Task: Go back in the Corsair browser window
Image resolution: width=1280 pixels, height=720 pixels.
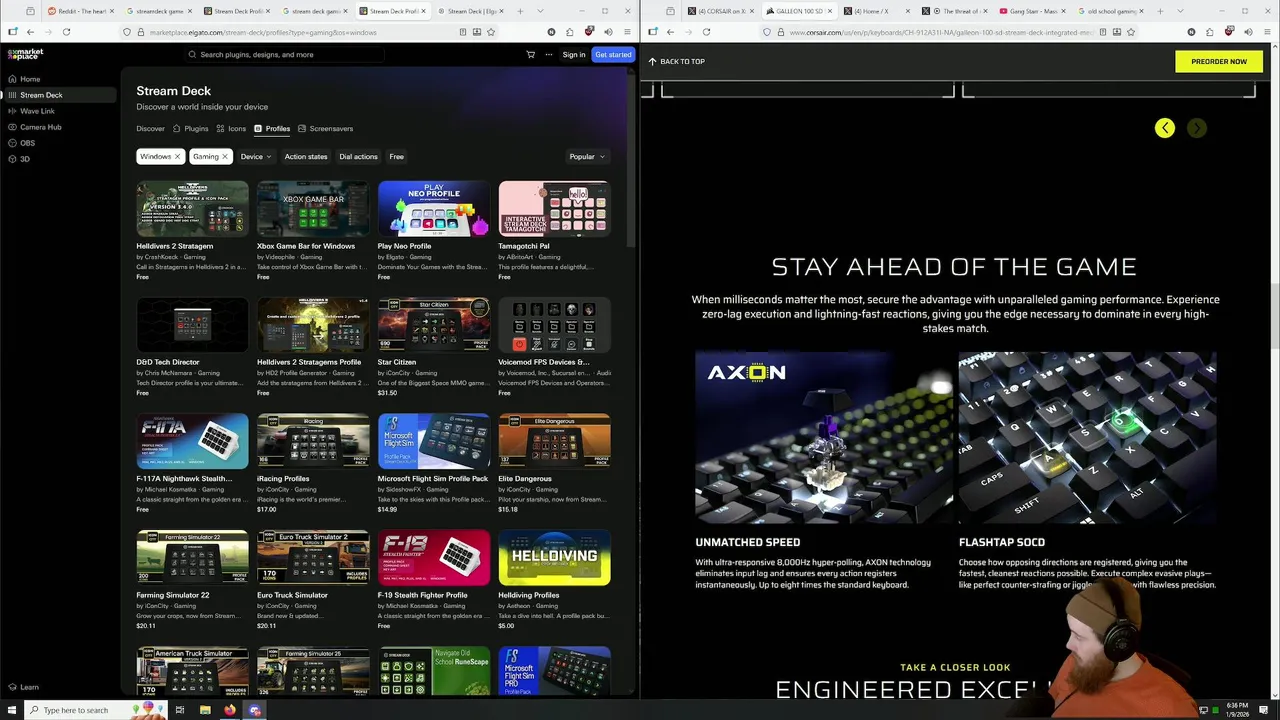Action: [670, 32]
